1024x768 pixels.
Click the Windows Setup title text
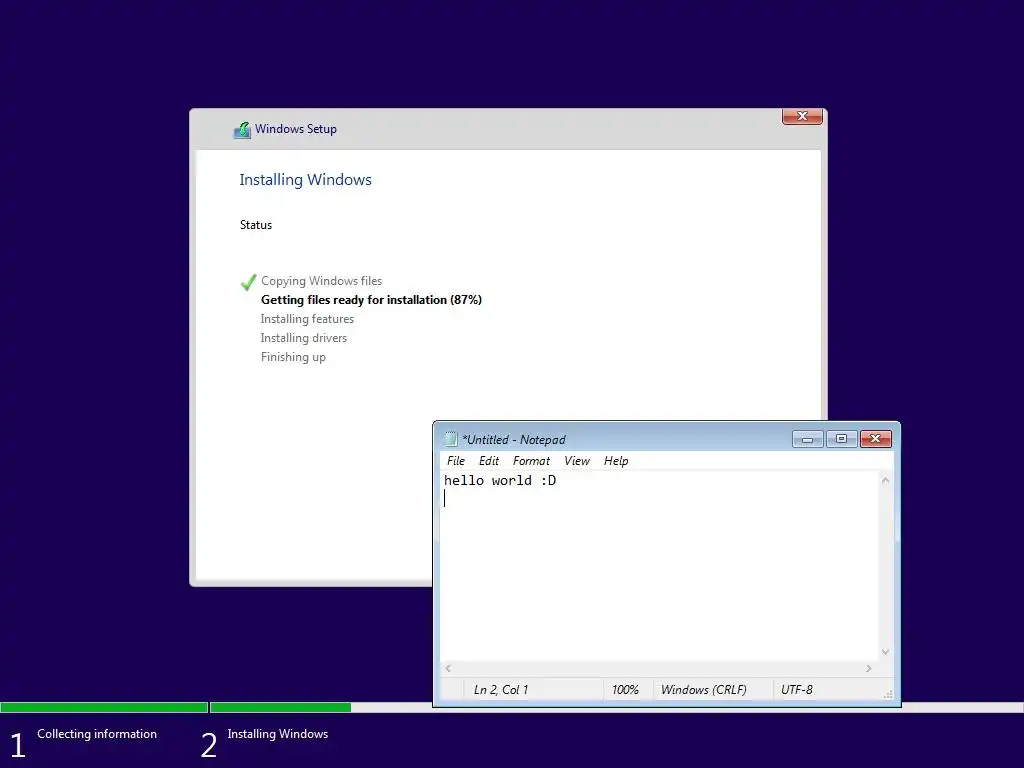point(296,129)
